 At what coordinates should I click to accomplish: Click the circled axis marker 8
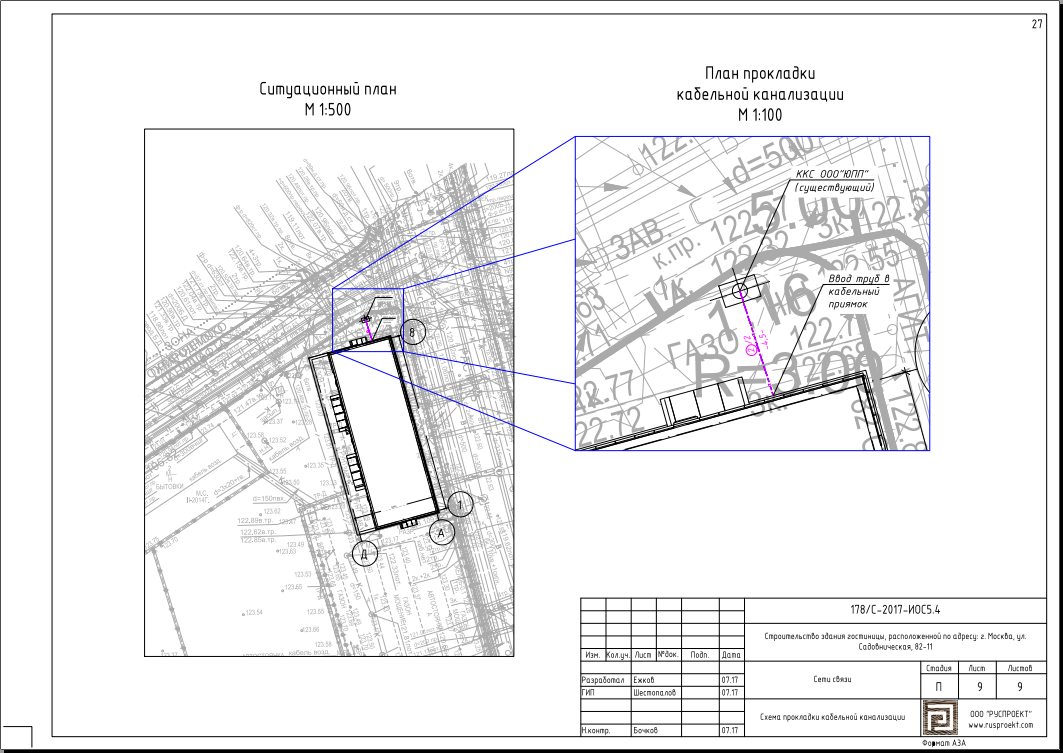[413, 333]
